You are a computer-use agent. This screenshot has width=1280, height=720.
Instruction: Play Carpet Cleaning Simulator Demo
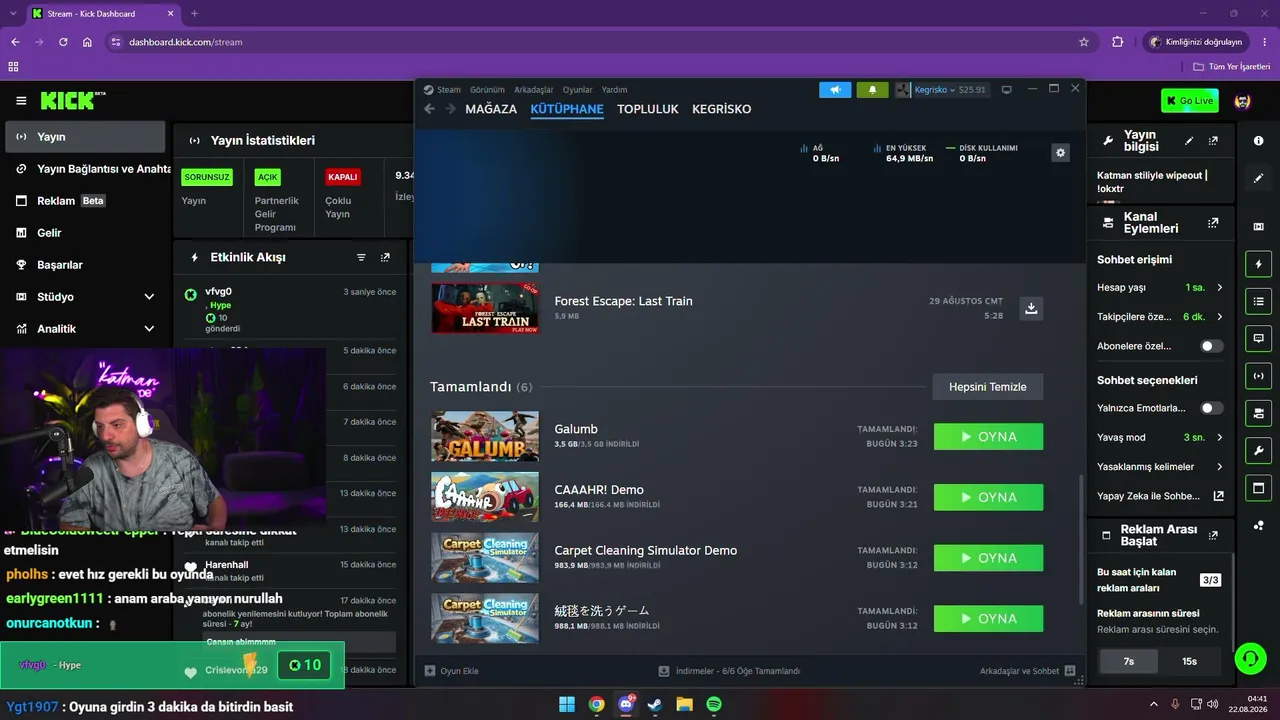click(988, 558)
